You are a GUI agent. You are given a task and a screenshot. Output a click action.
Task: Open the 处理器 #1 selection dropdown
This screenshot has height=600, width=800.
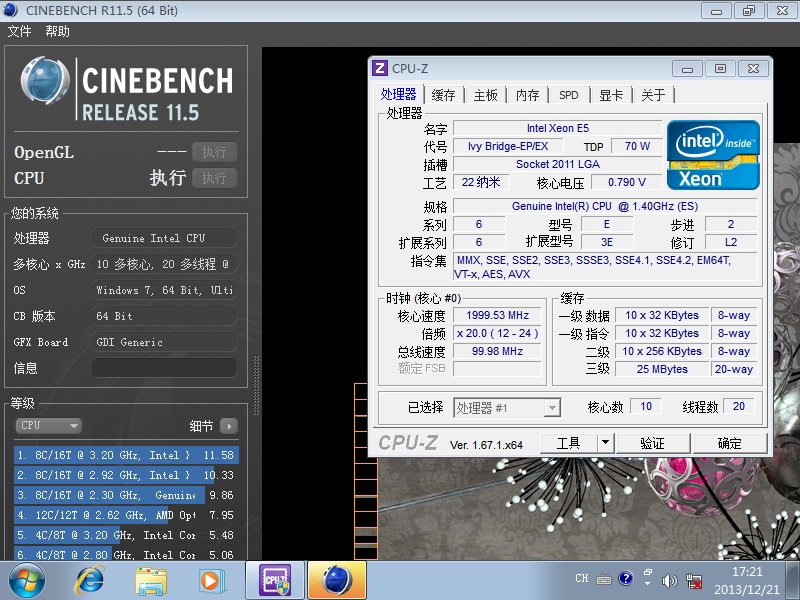(x=507, y=408)
